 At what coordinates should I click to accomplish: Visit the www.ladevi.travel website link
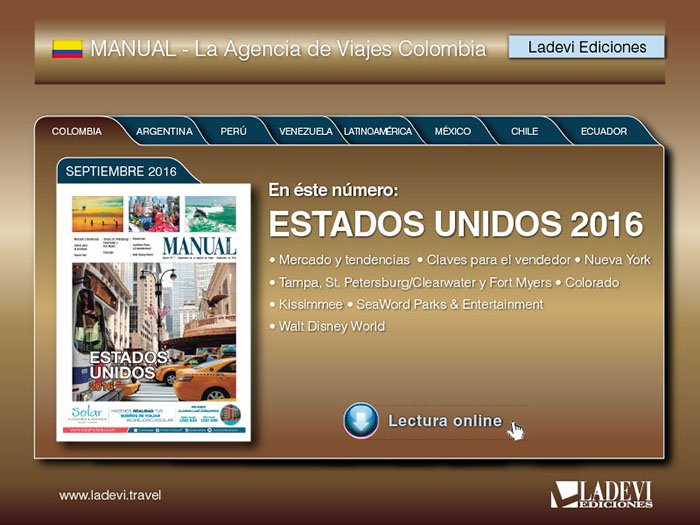click(109, 495)
